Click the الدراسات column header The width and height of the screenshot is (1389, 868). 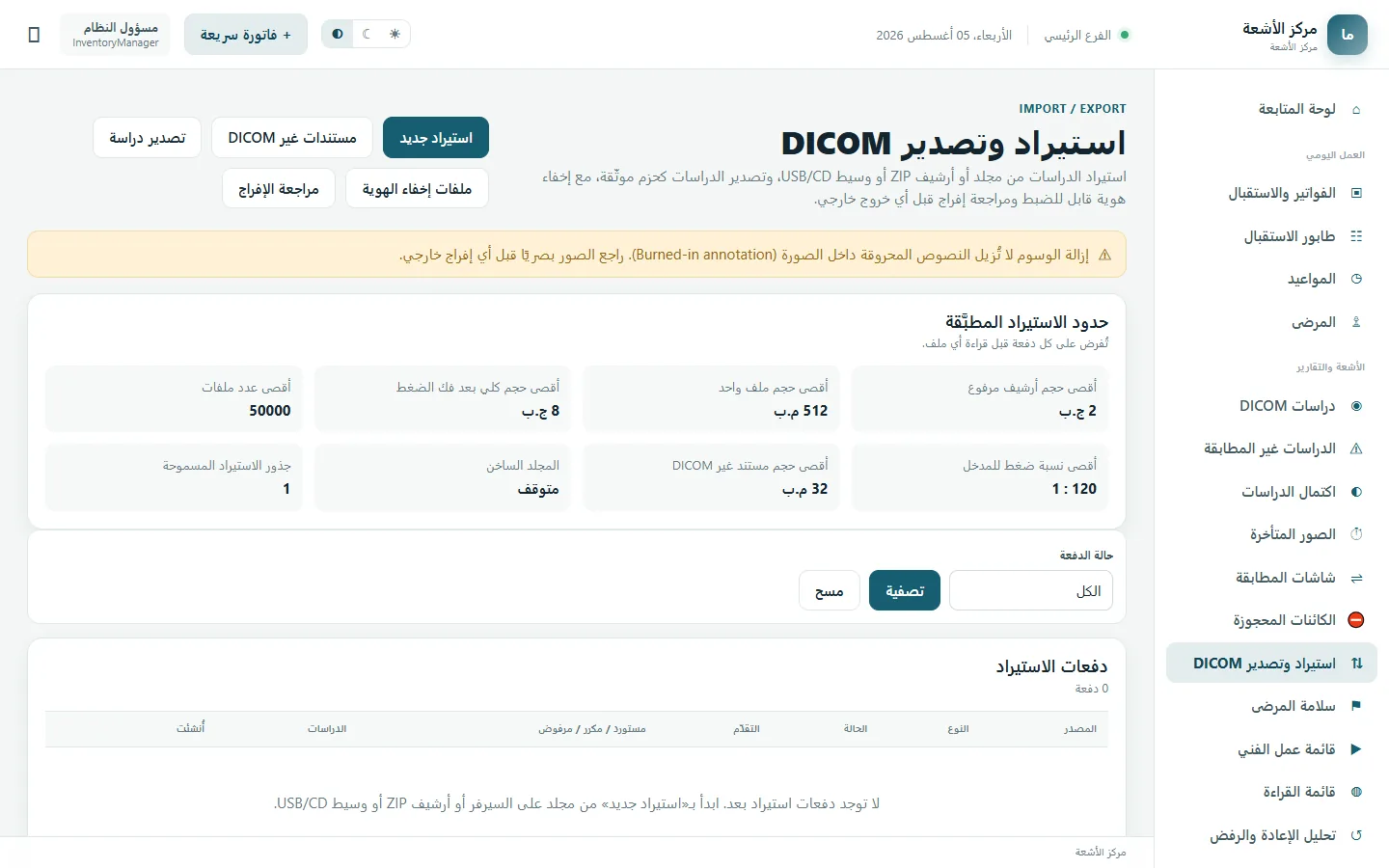click(x=327, y=729)
